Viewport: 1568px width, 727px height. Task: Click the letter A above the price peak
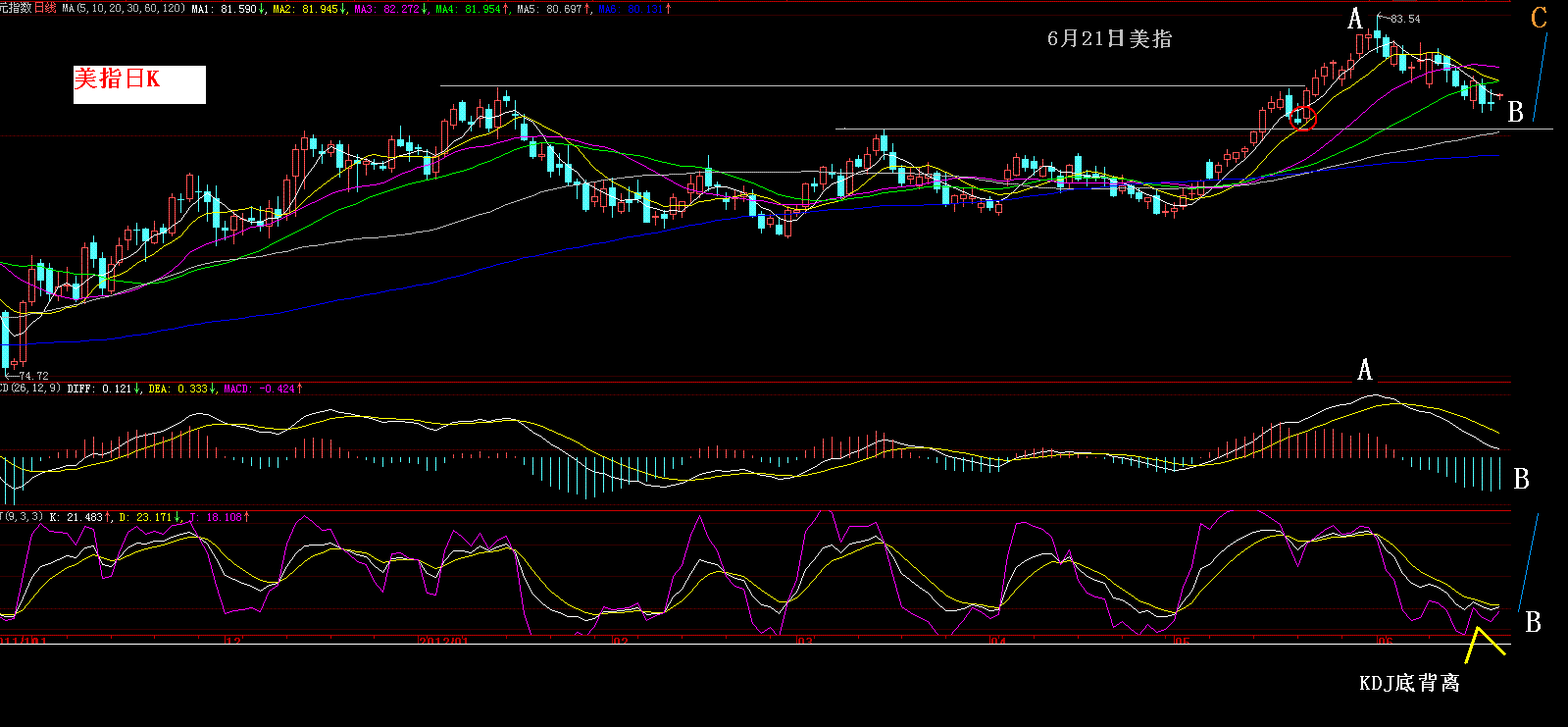tap(1355, 19)
